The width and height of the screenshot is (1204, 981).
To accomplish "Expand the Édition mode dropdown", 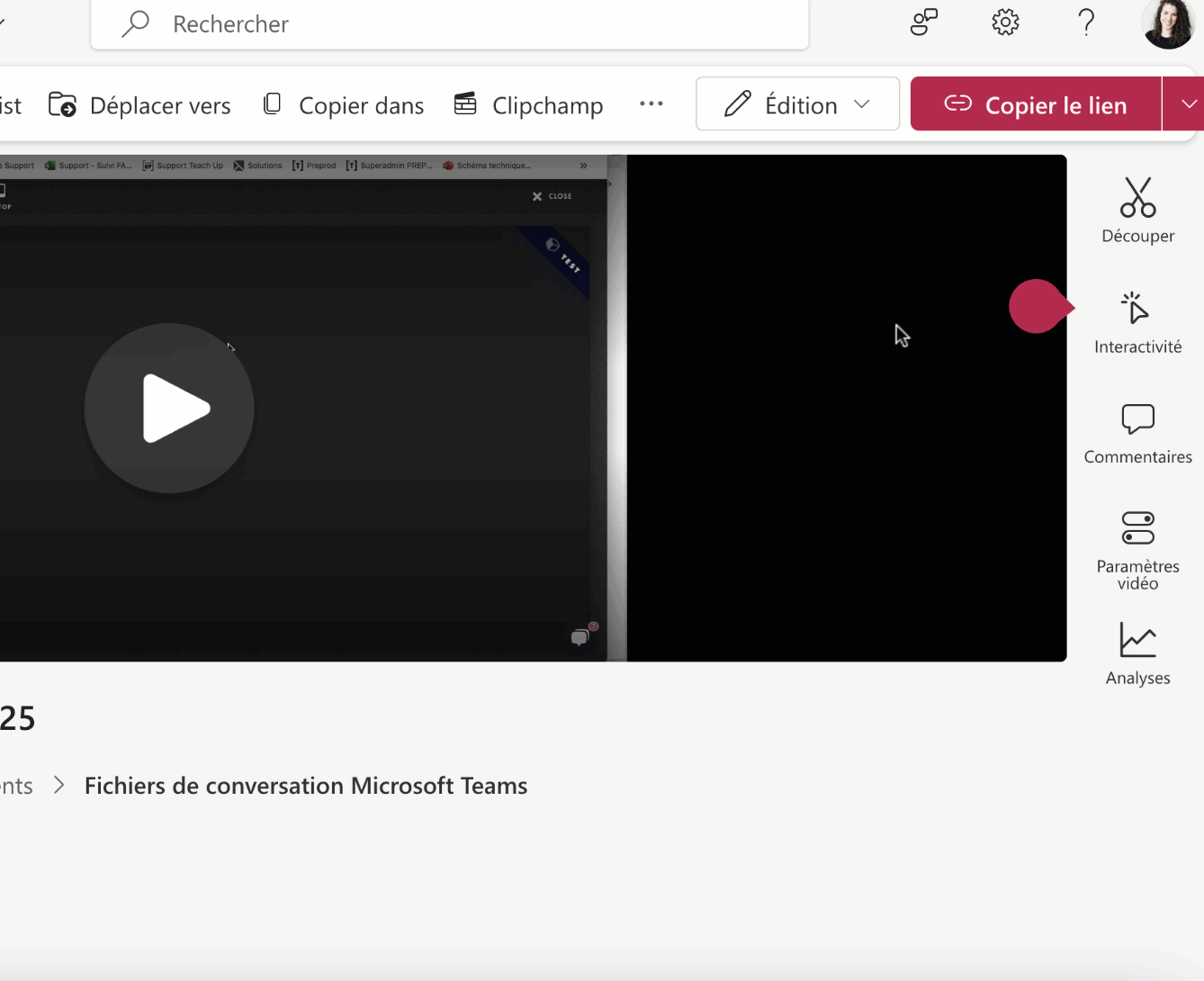I will pos(797,104).
